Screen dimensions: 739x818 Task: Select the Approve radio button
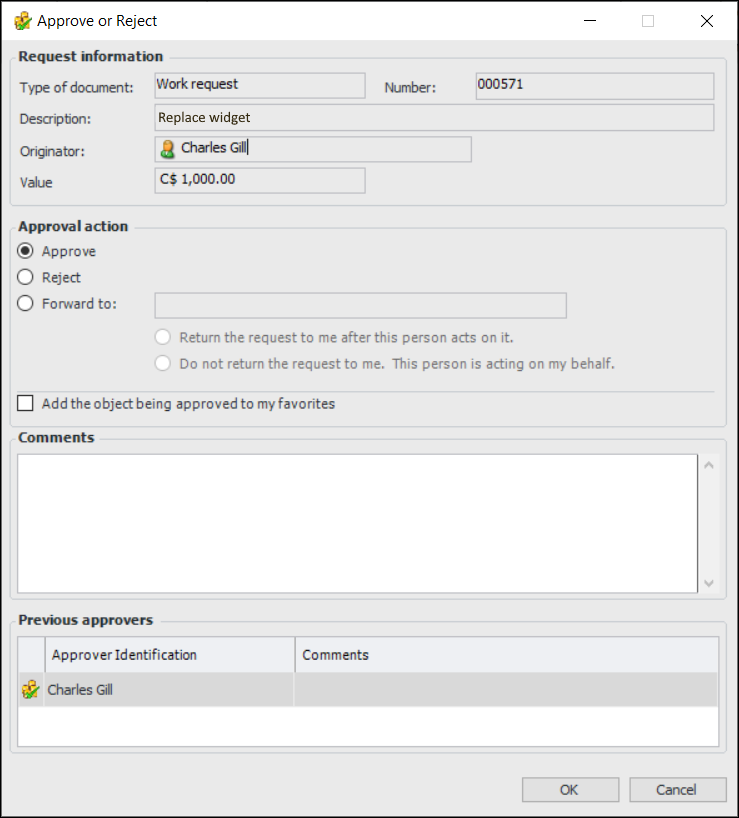click(x=26, y=251)
